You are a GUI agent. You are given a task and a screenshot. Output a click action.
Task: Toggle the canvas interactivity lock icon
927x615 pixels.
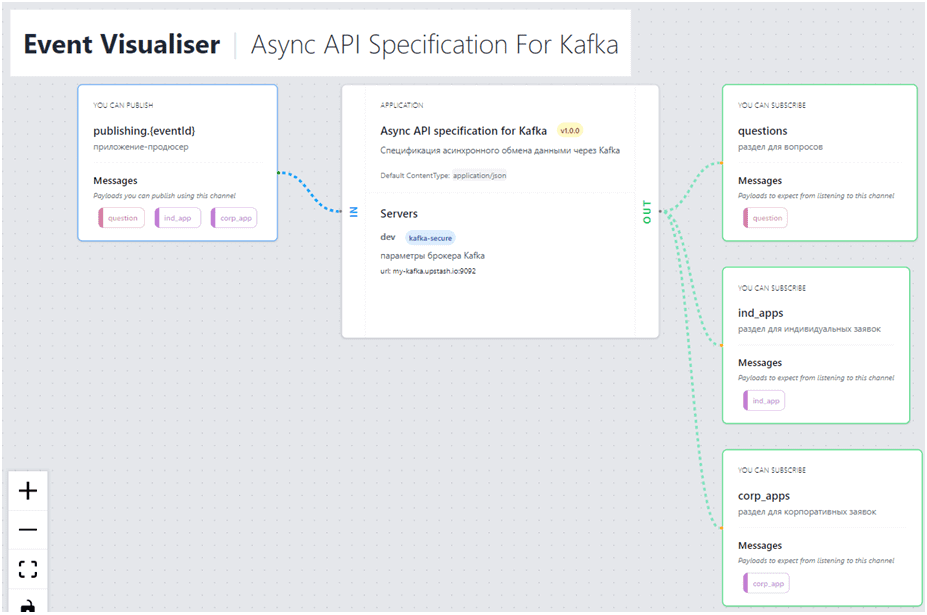coord(28,605)
